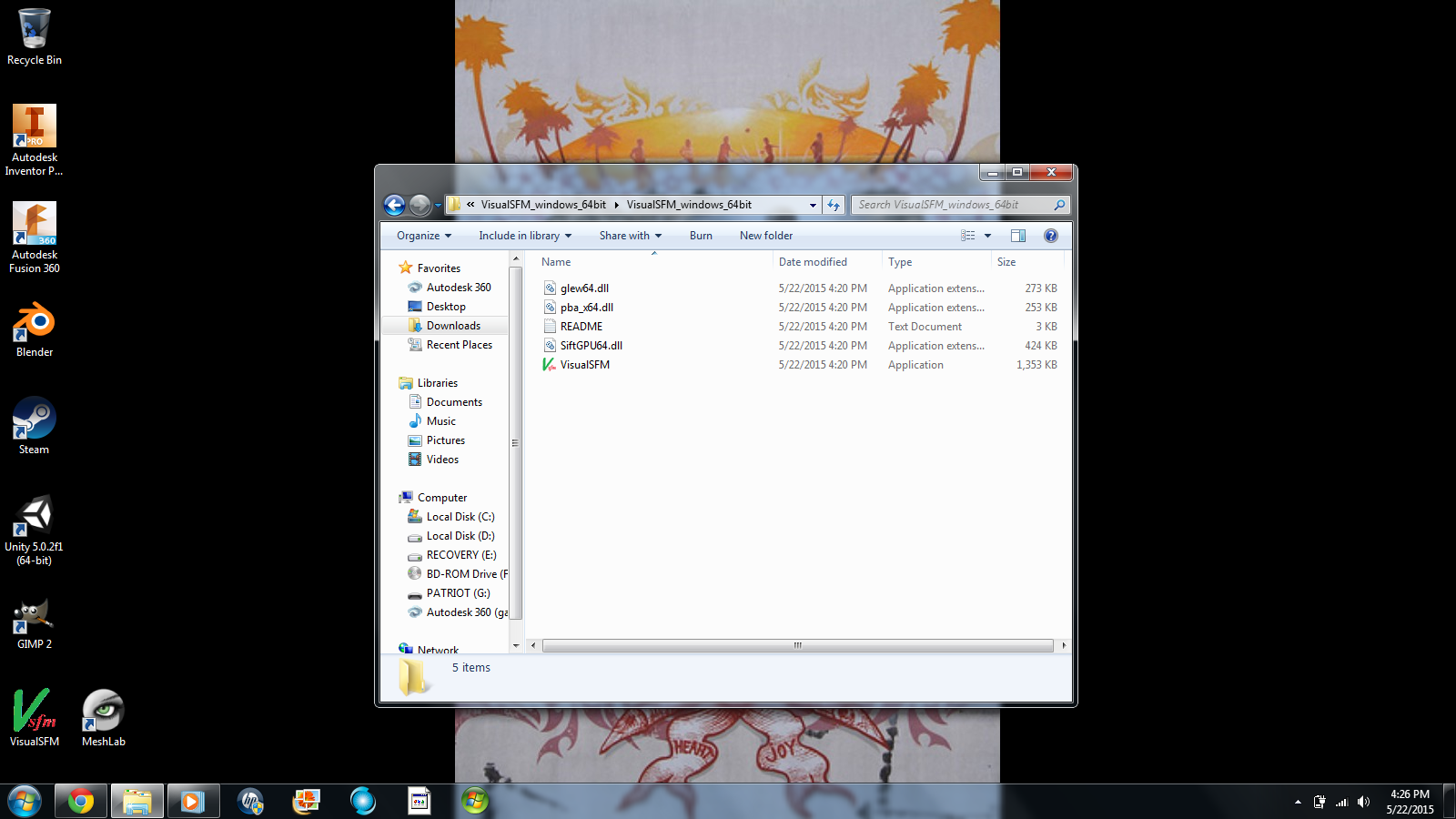
Task: Click the sidebar scroll down arrow
Action: click(516, 645)
